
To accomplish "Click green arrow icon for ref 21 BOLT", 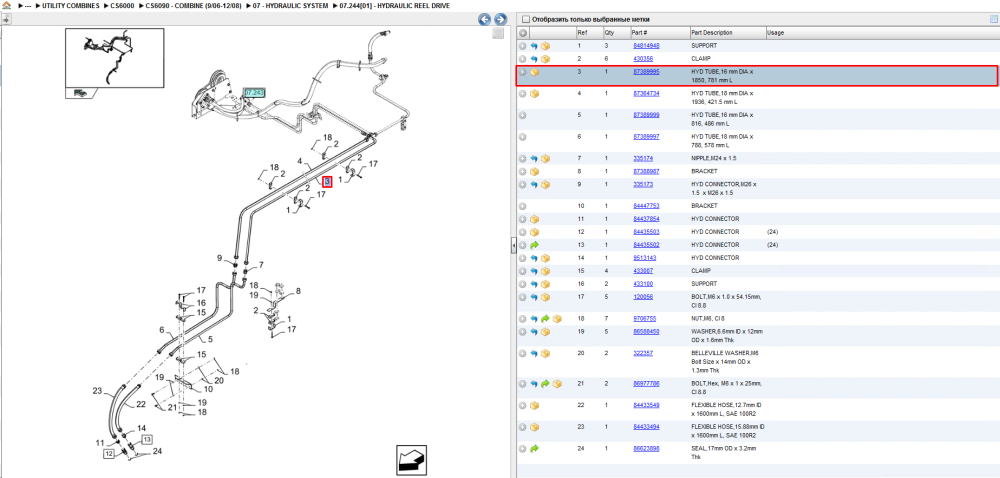I will [546, 384].
